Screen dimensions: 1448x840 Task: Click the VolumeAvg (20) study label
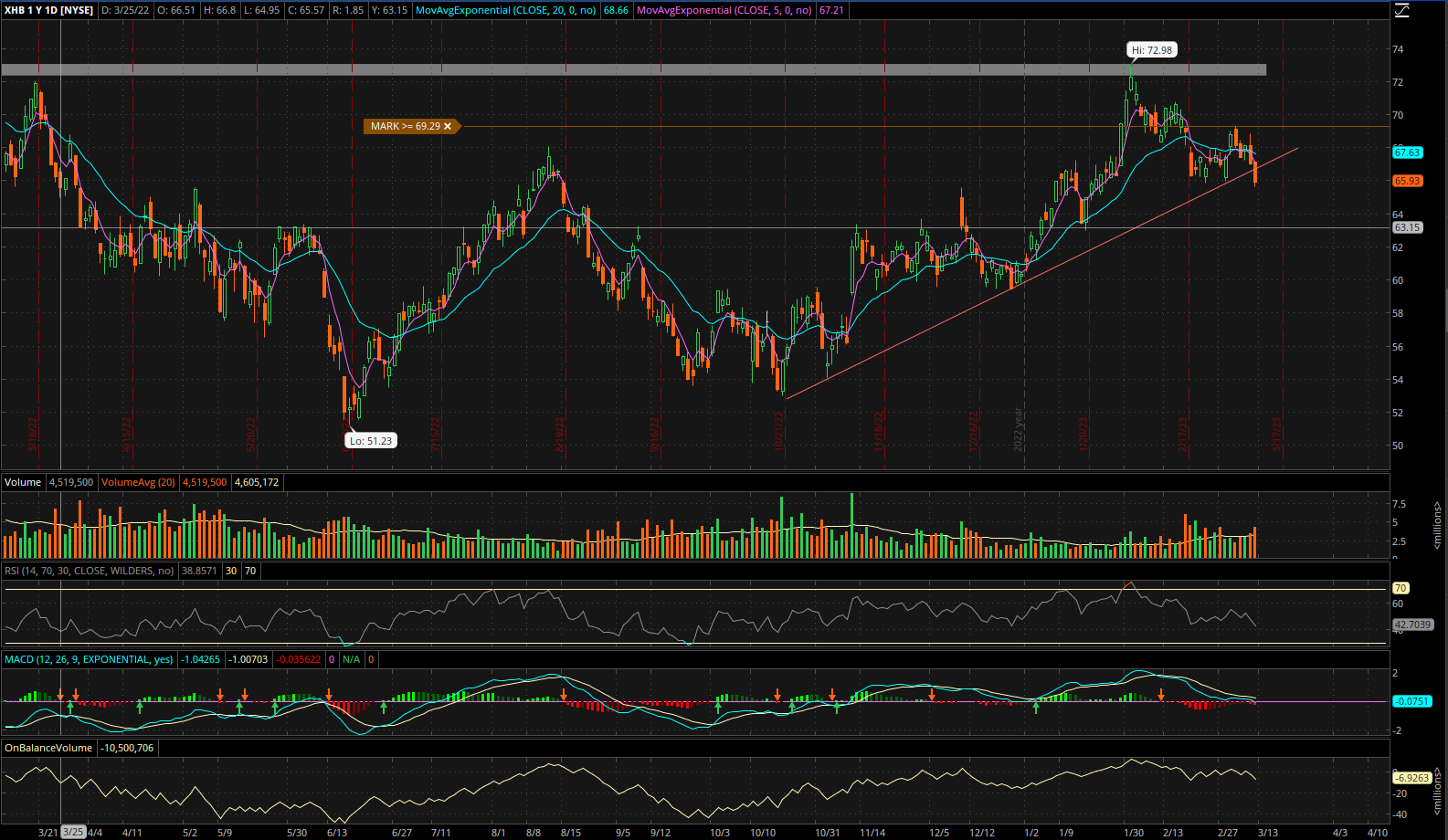138,482
